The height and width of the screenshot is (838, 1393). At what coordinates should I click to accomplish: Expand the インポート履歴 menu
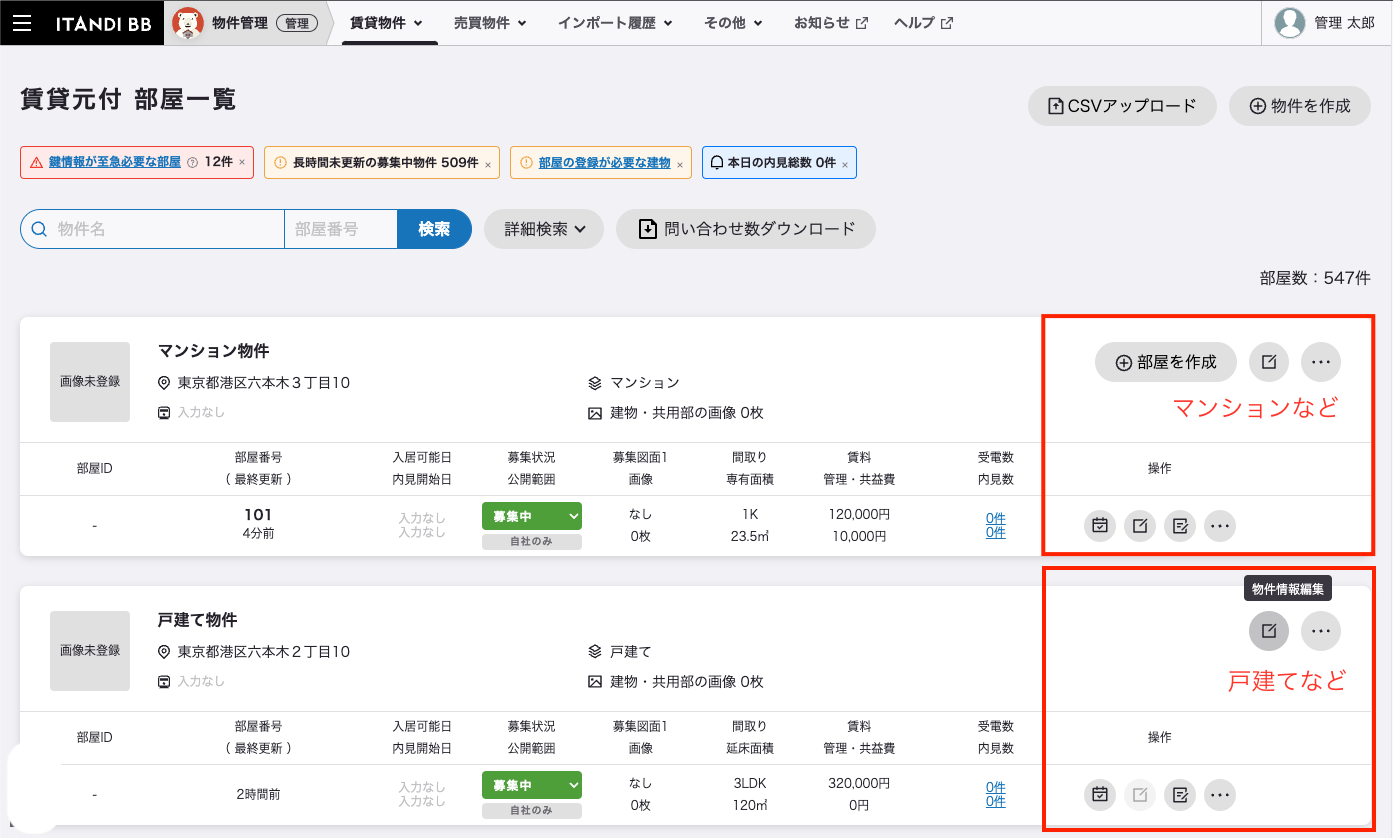click(615, 23)
